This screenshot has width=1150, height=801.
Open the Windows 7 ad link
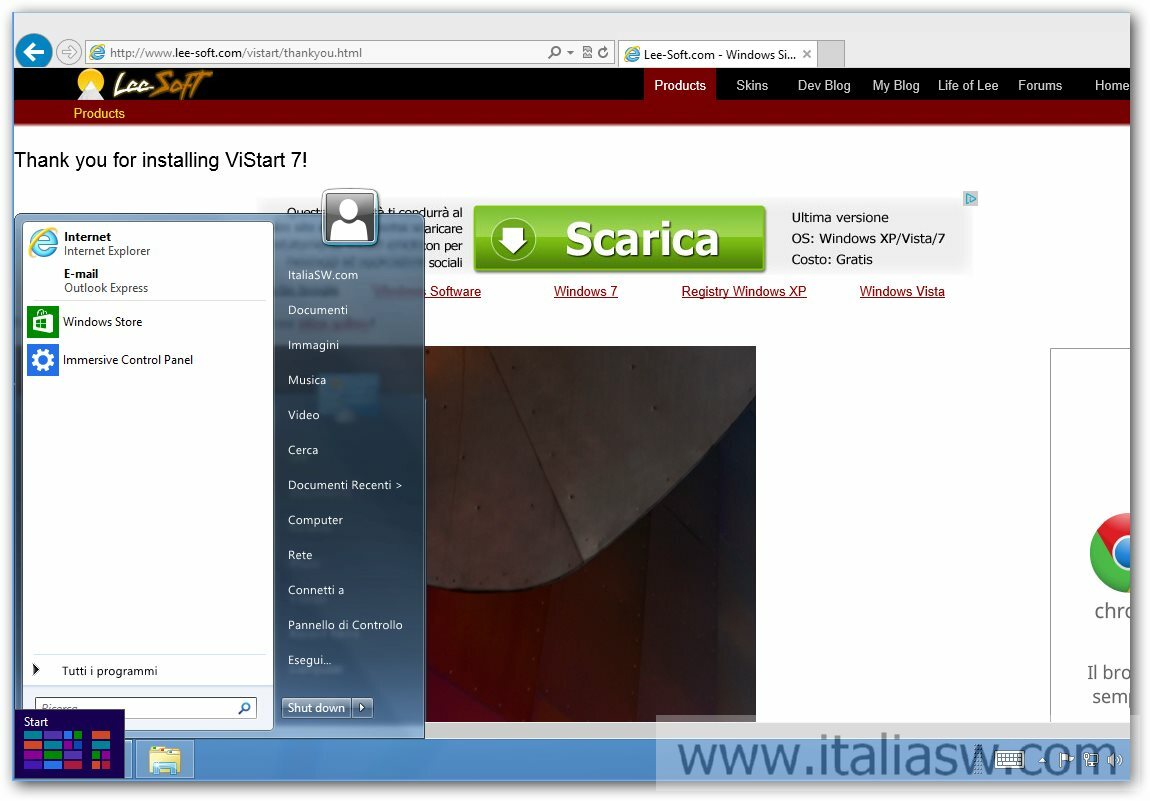[x=585, y=291]
